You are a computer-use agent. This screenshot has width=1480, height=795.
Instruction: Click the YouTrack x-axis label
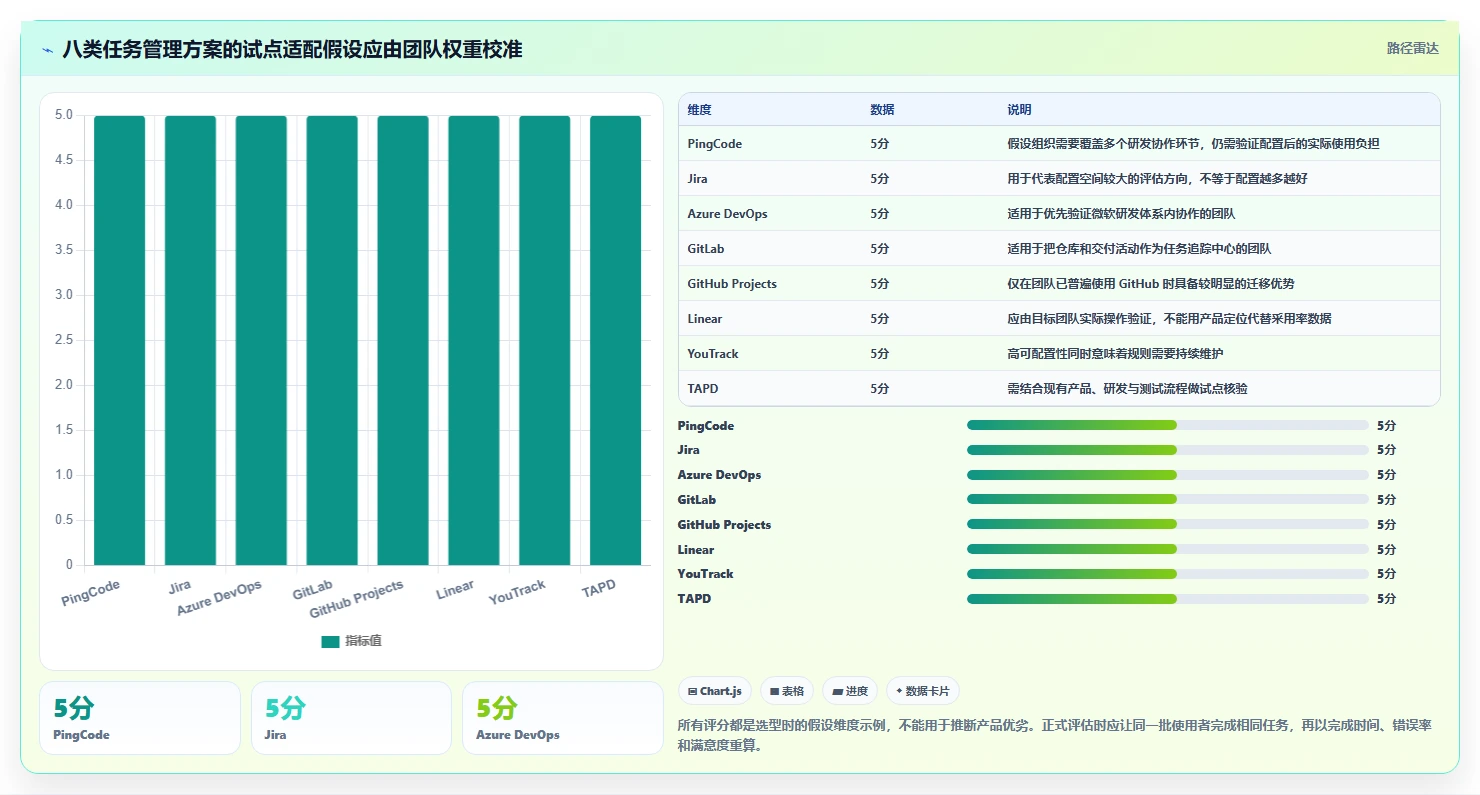(517, 592)
